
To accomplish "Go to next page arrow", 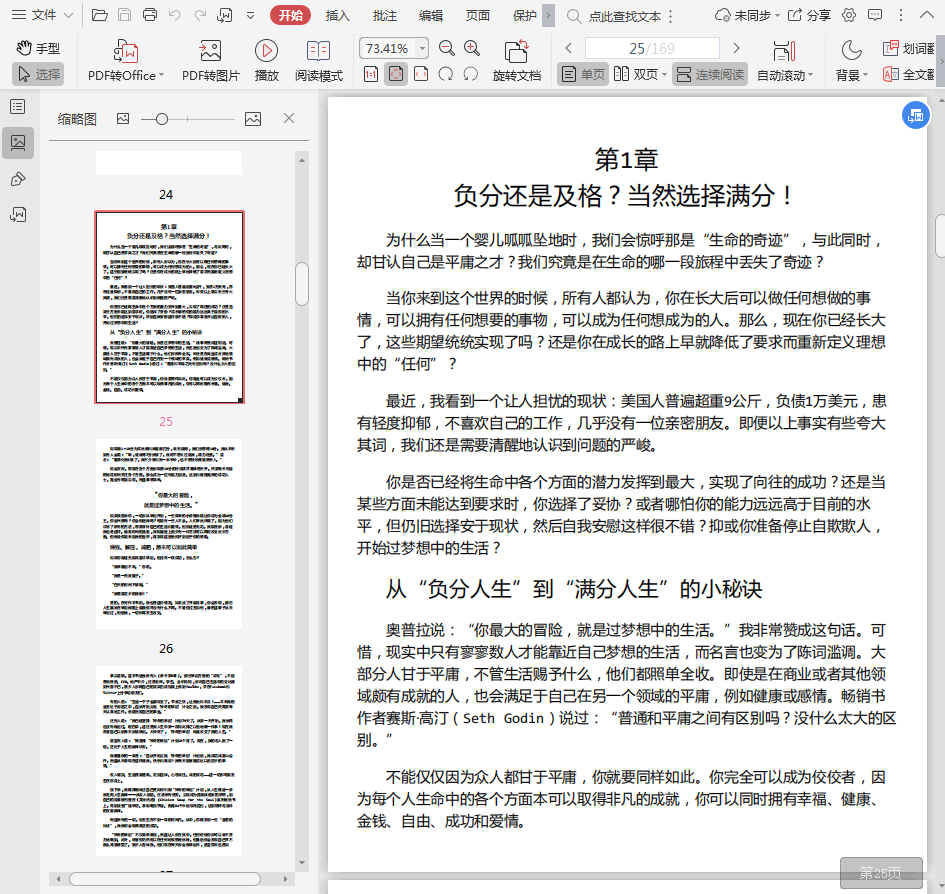I will point(736,48).
